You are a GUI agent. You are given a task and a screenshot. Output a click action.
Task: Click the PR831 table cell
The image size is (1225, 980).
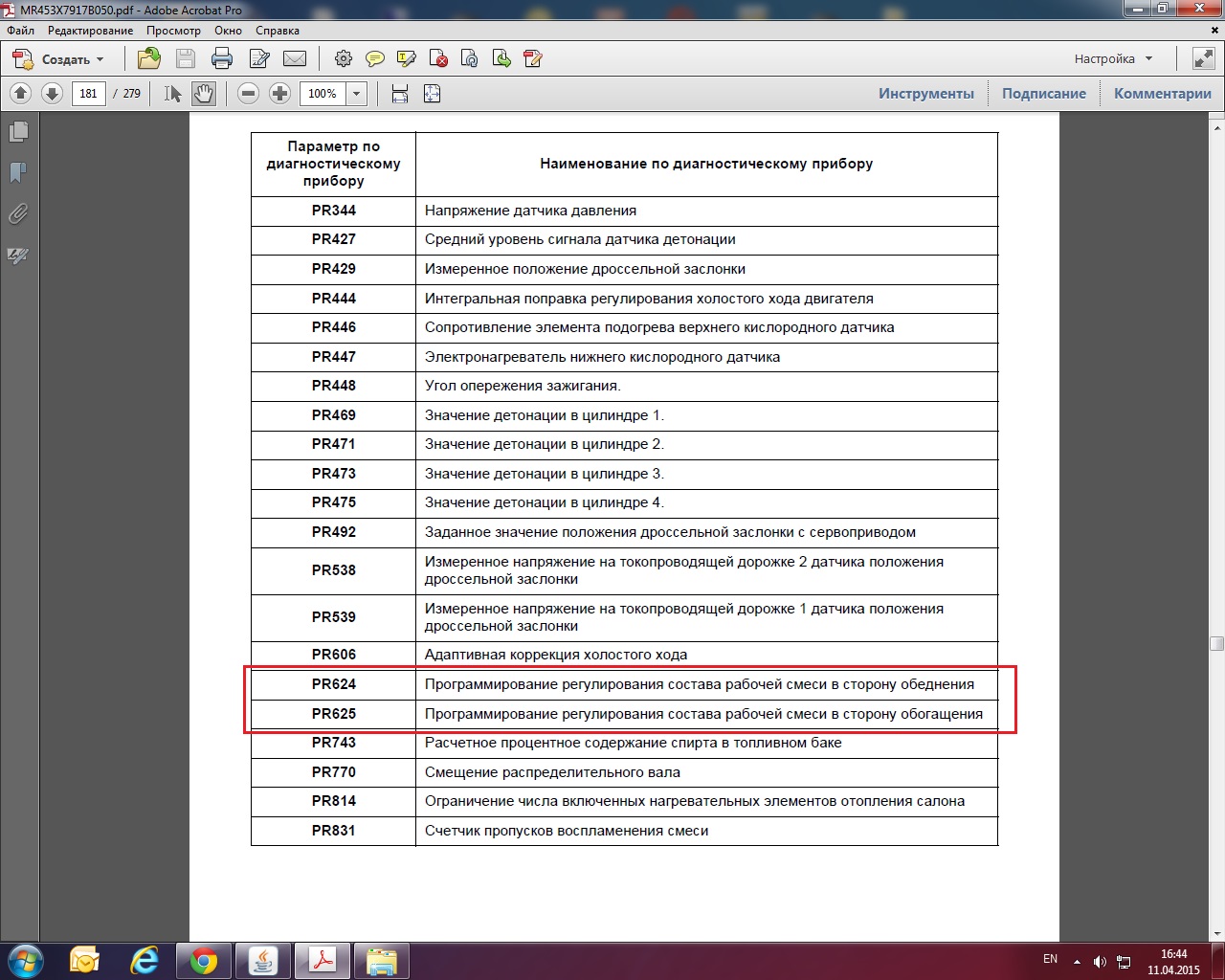334,831
